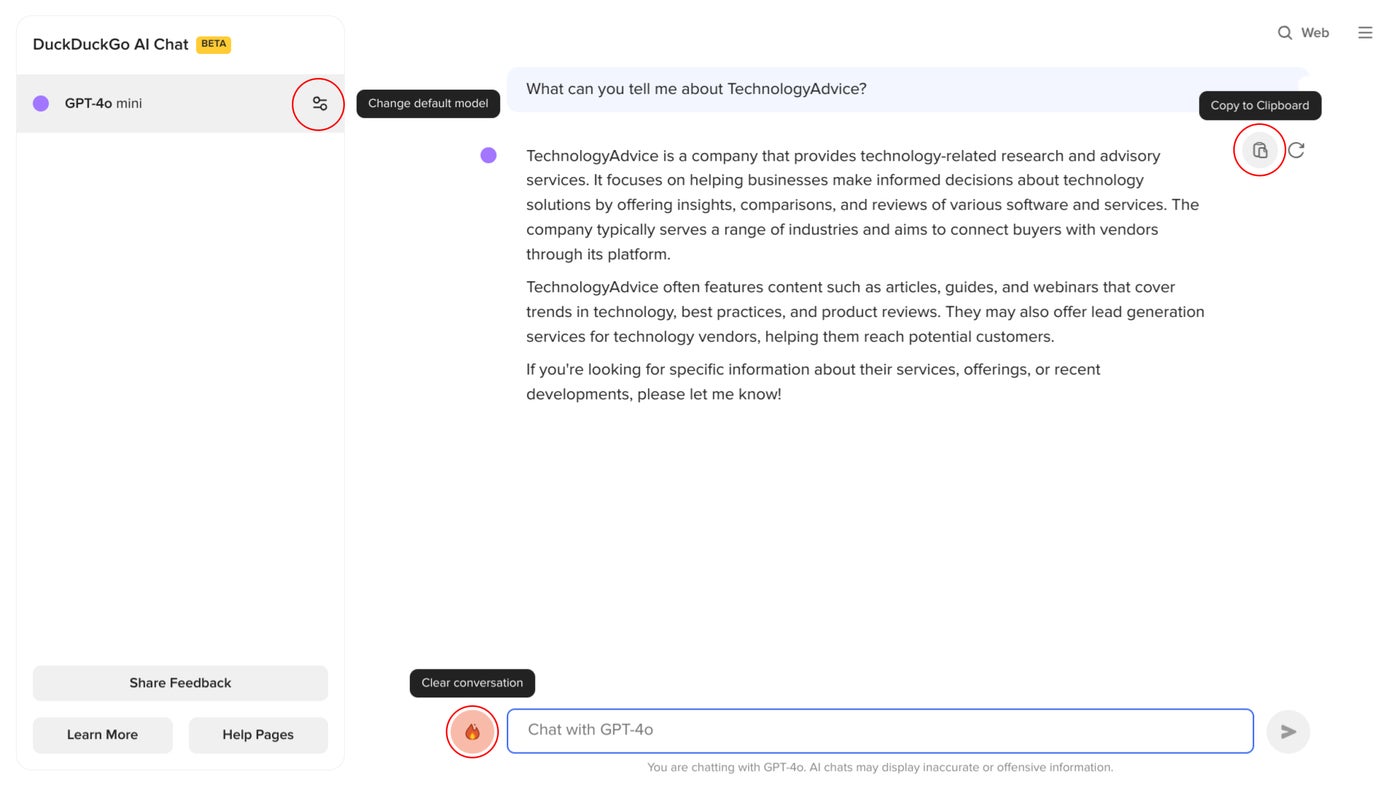Viewport: 1400px width, 787px height.
Task: Click the paragraph starting "If you're looking for specific"
Action: pyautogui.click(x=813, y=382)
